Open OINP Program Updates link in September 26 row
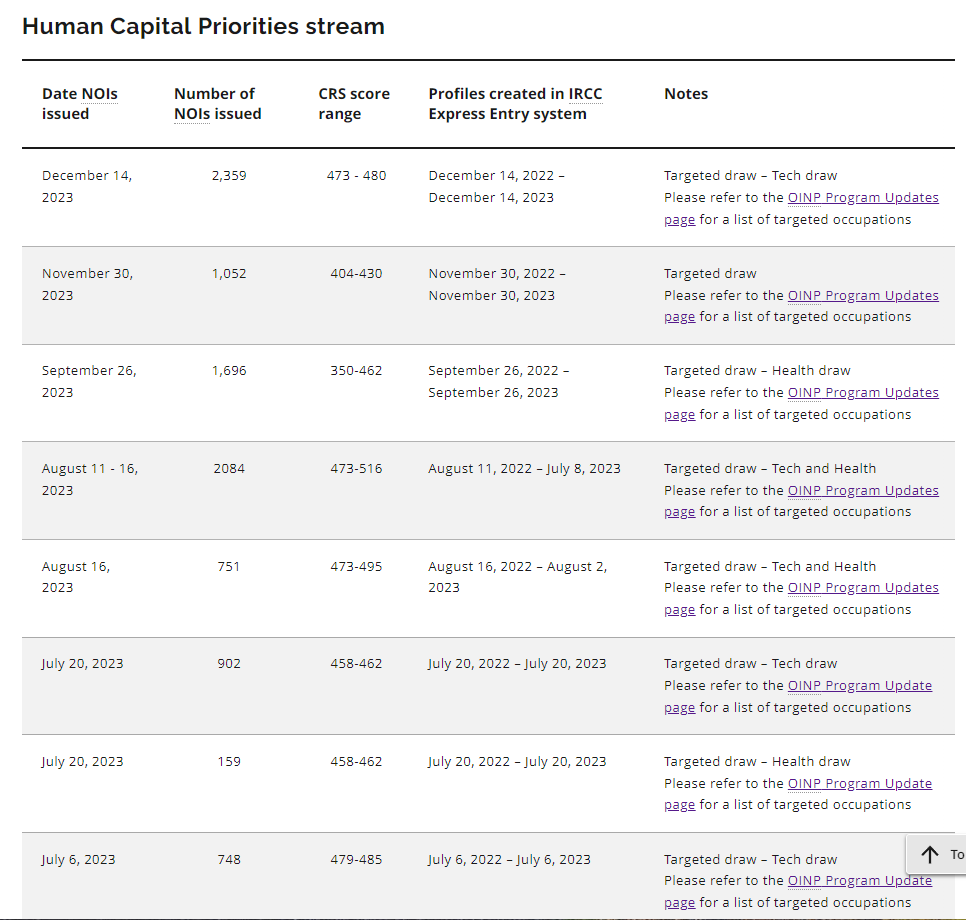Viewport: 966px width, 920px height. pos(862,393)
